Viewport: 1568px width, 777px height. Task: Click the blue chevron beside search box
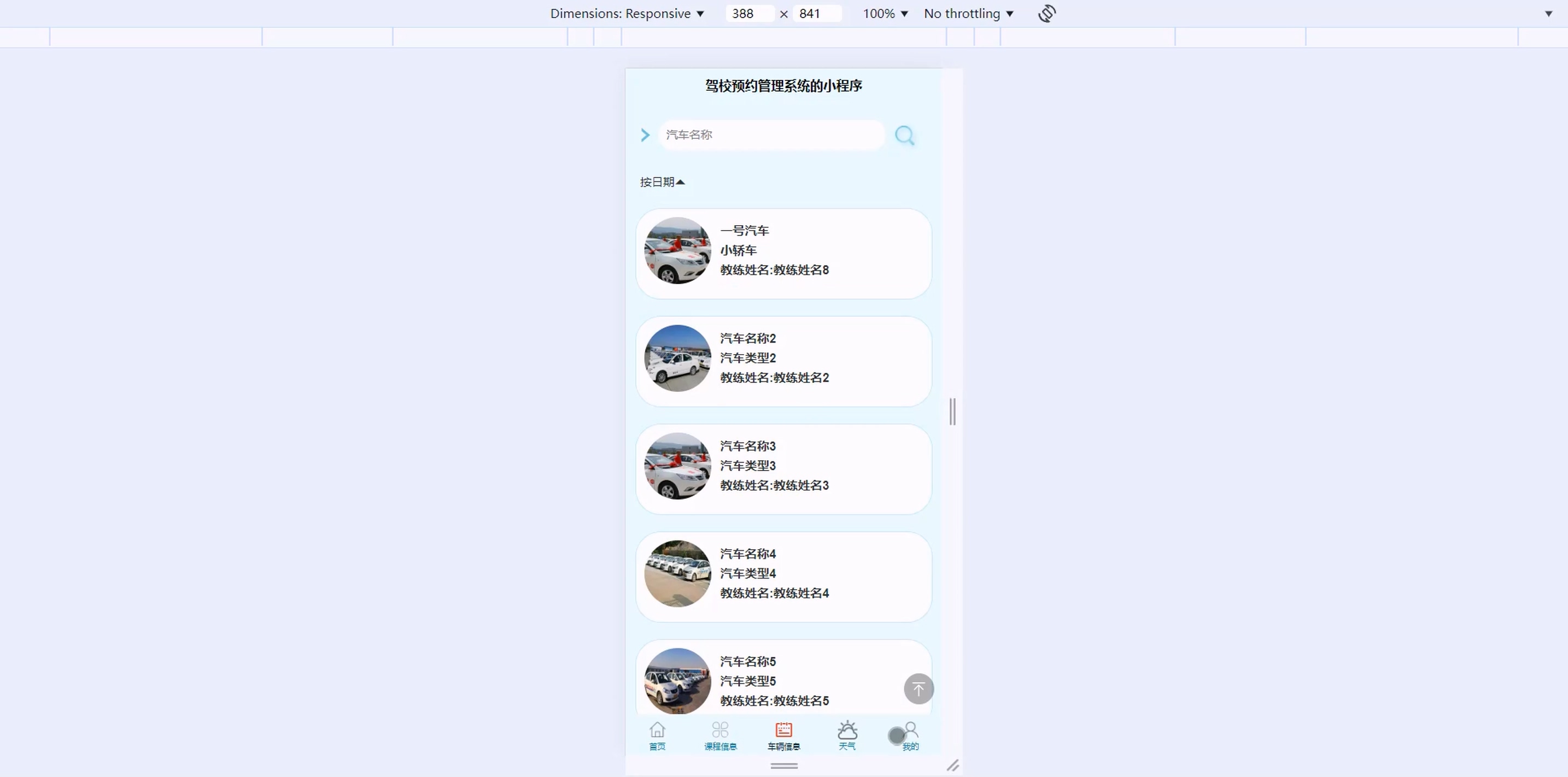645,135
